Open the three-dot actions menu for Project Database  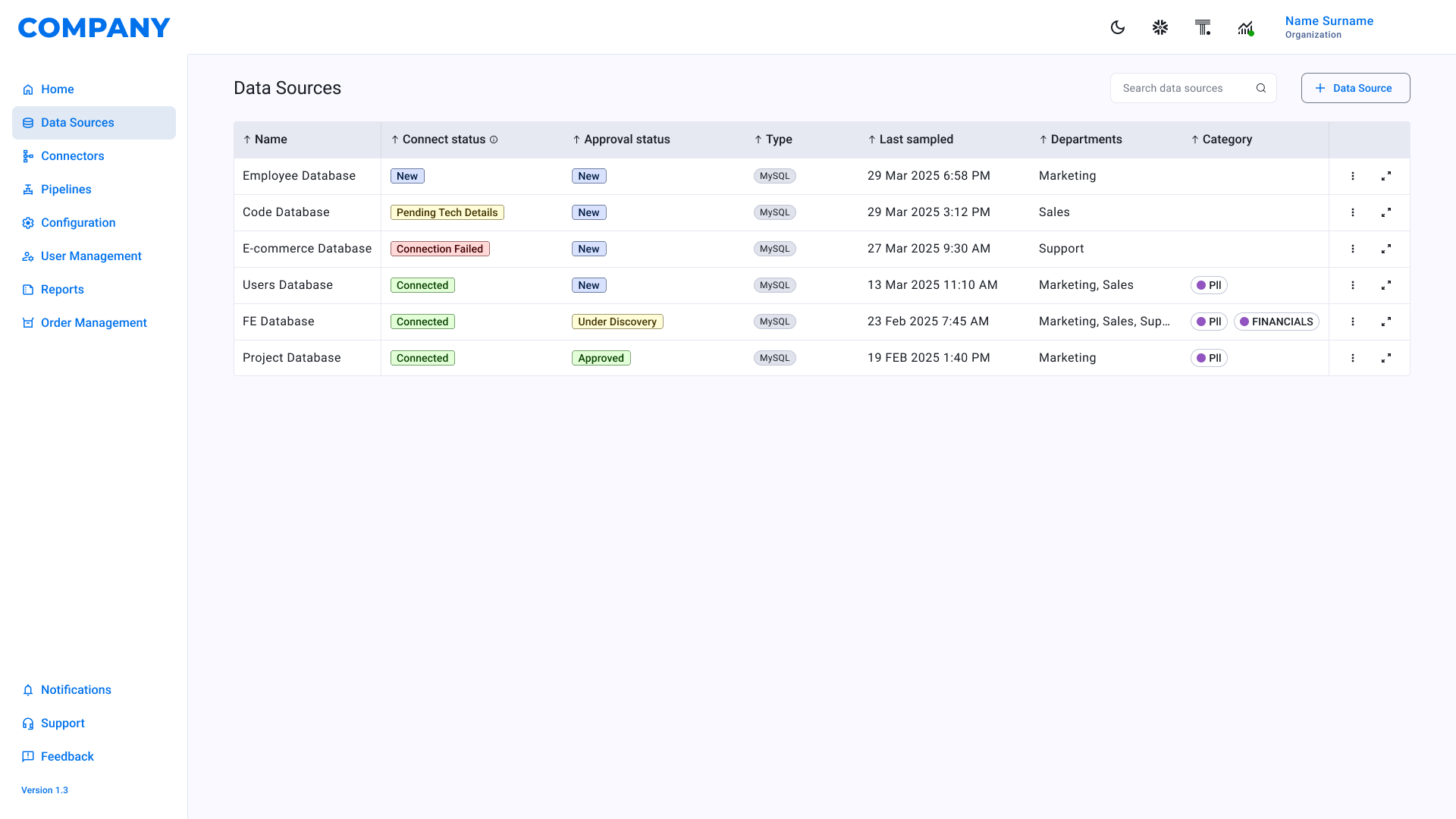point(1353,358)
